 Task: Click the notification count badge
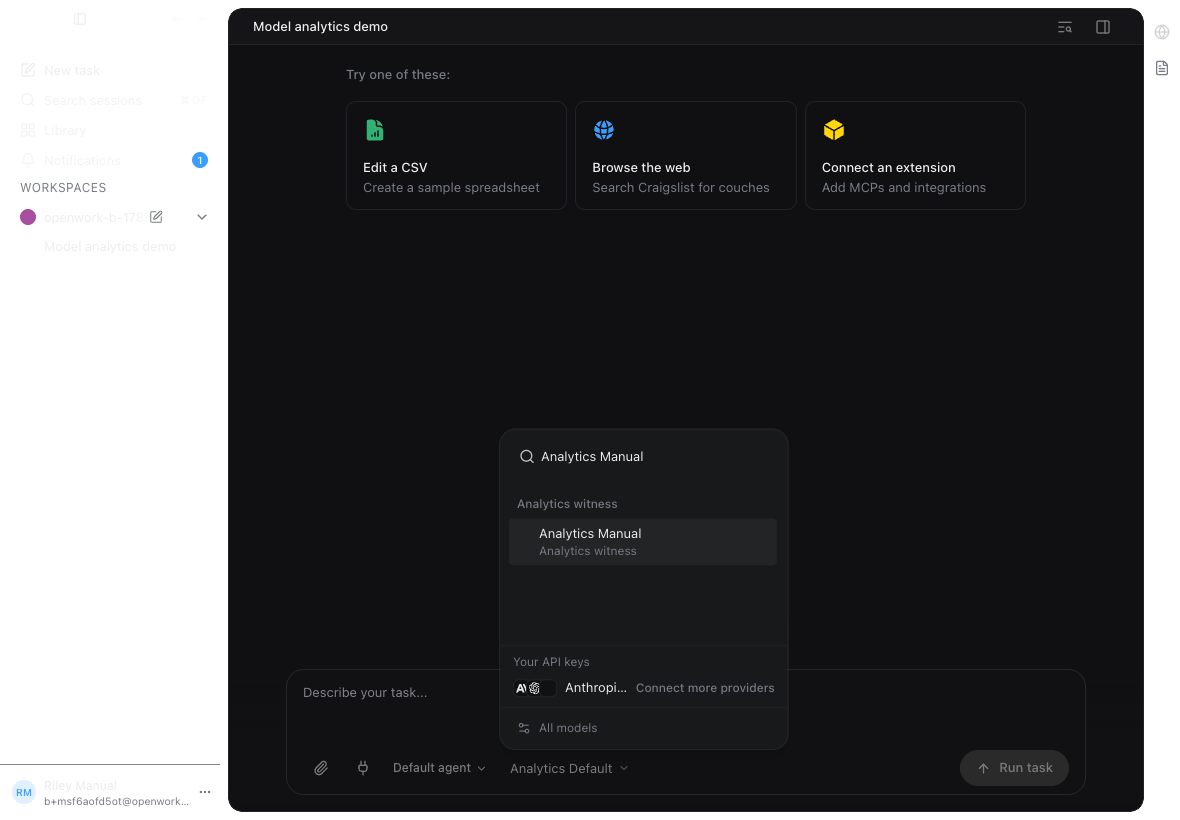(199, 160)
